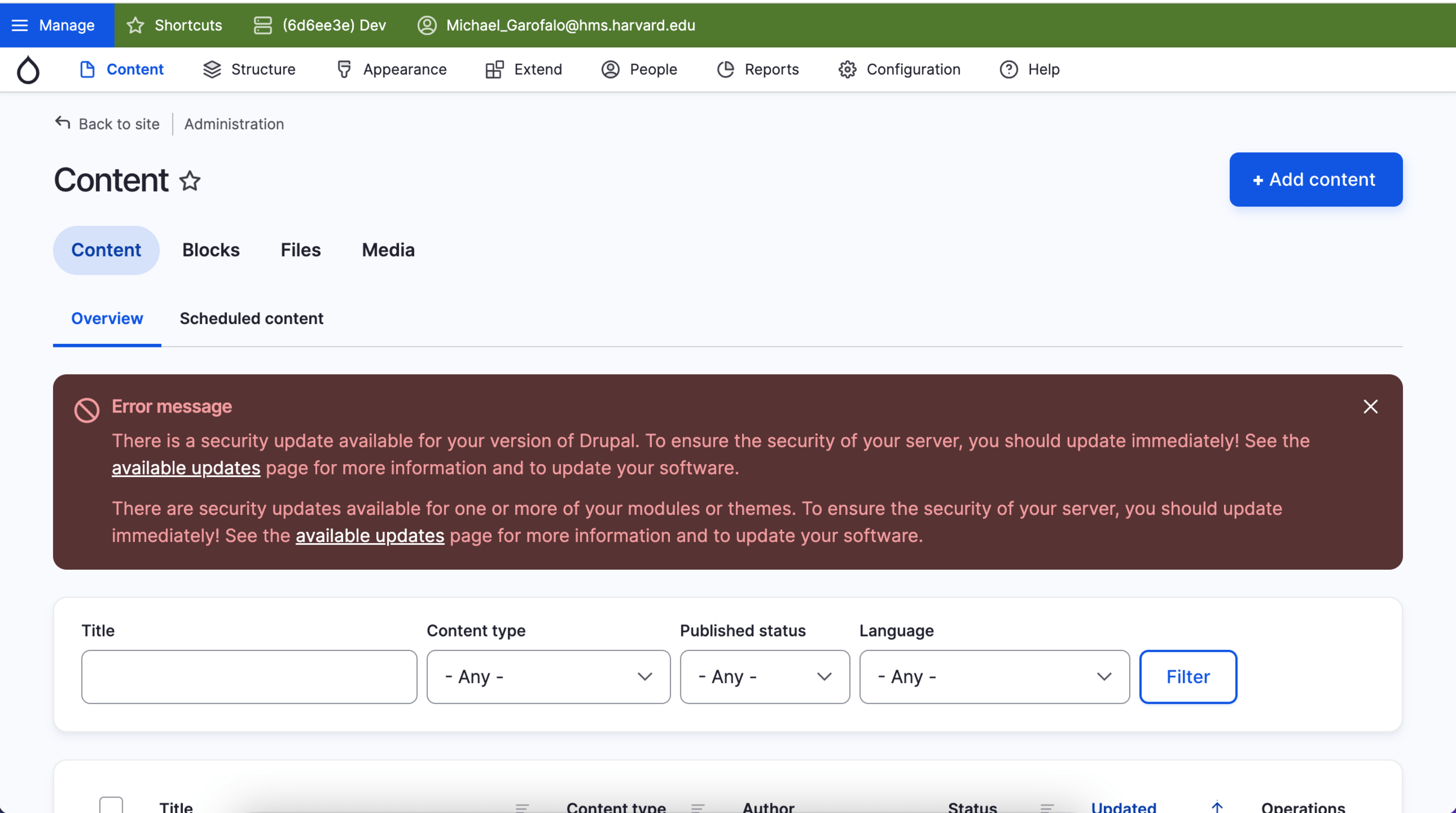Image resolution: width=1456 pixels, height=813 pixels.
Task: Click the Shortcuts star icon
Action: pos(136,25)
